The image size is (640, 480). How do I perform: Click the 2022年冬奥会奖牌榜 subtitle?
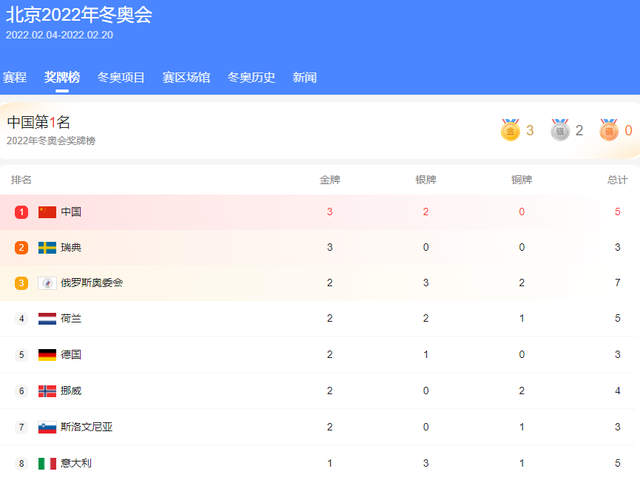(x=51, y=141)
